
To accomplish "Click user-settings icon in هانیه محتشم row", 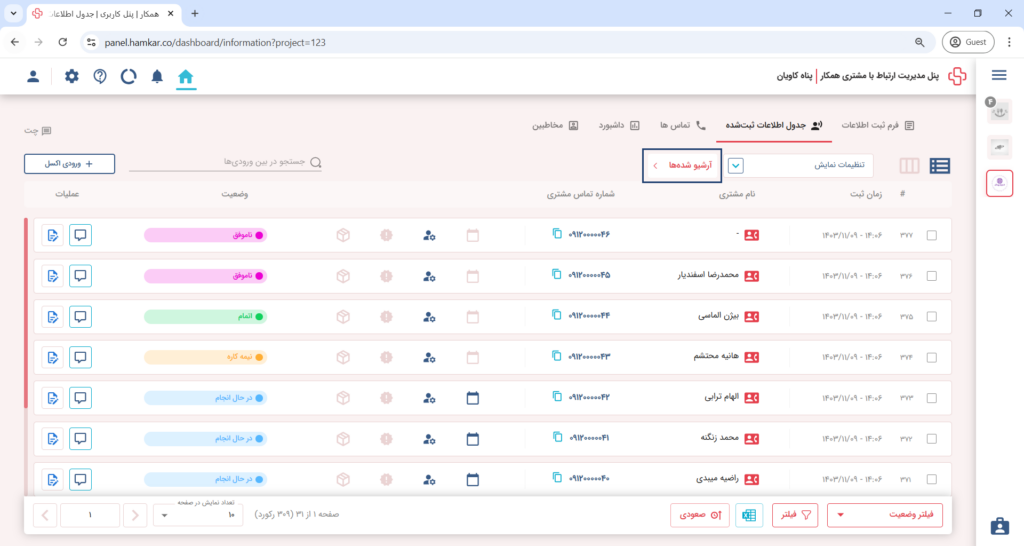I will click(x=429, y=357).
